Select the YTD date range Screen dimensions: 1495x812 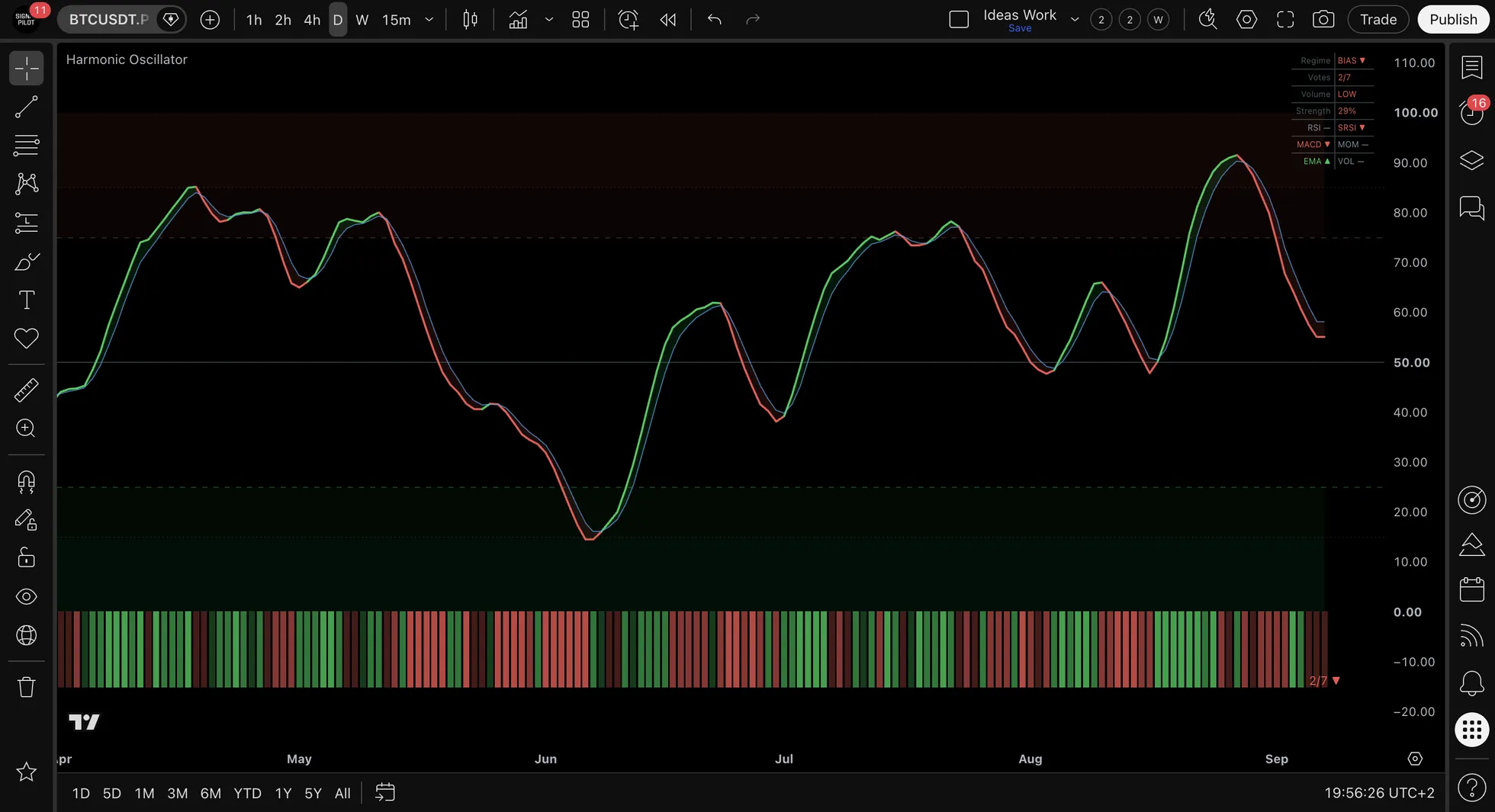[247, 793]
